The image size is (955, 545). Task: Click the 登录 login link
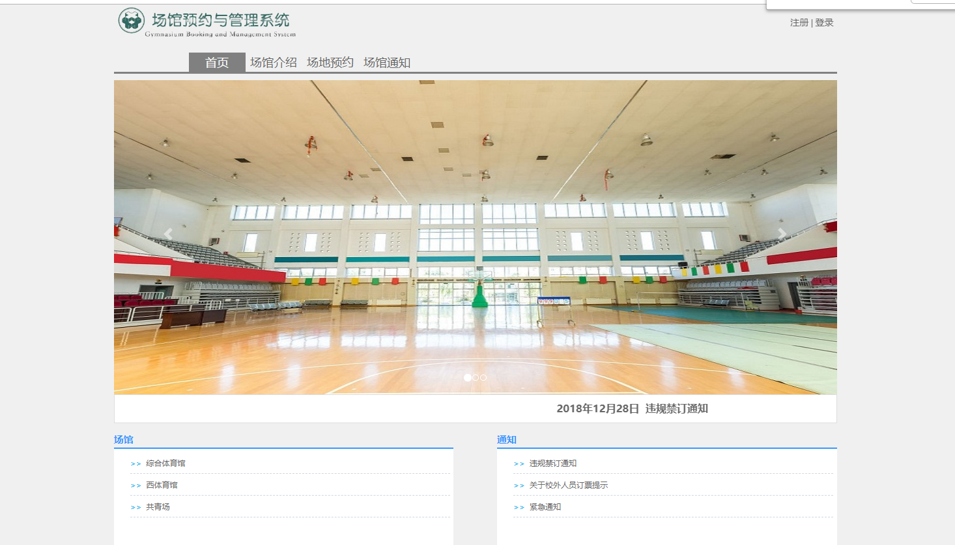[824, 23]
